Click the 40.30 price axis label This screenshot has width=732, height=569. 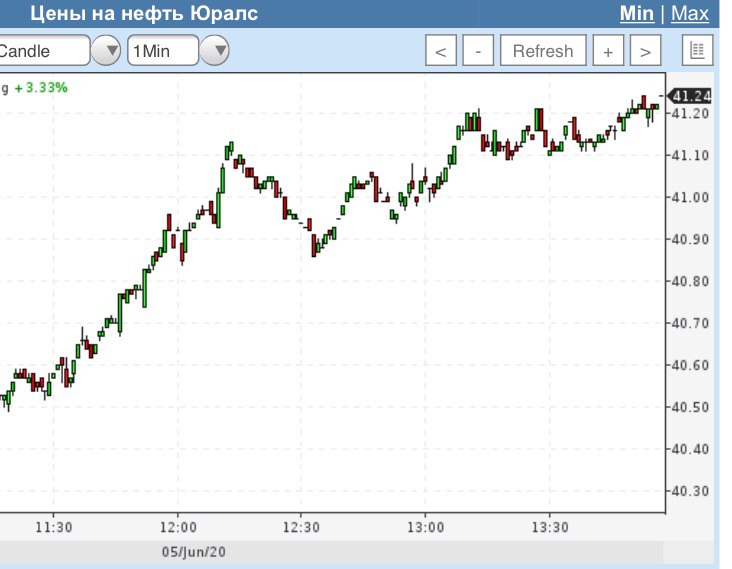pyautogui.click(x=690, y=492)
